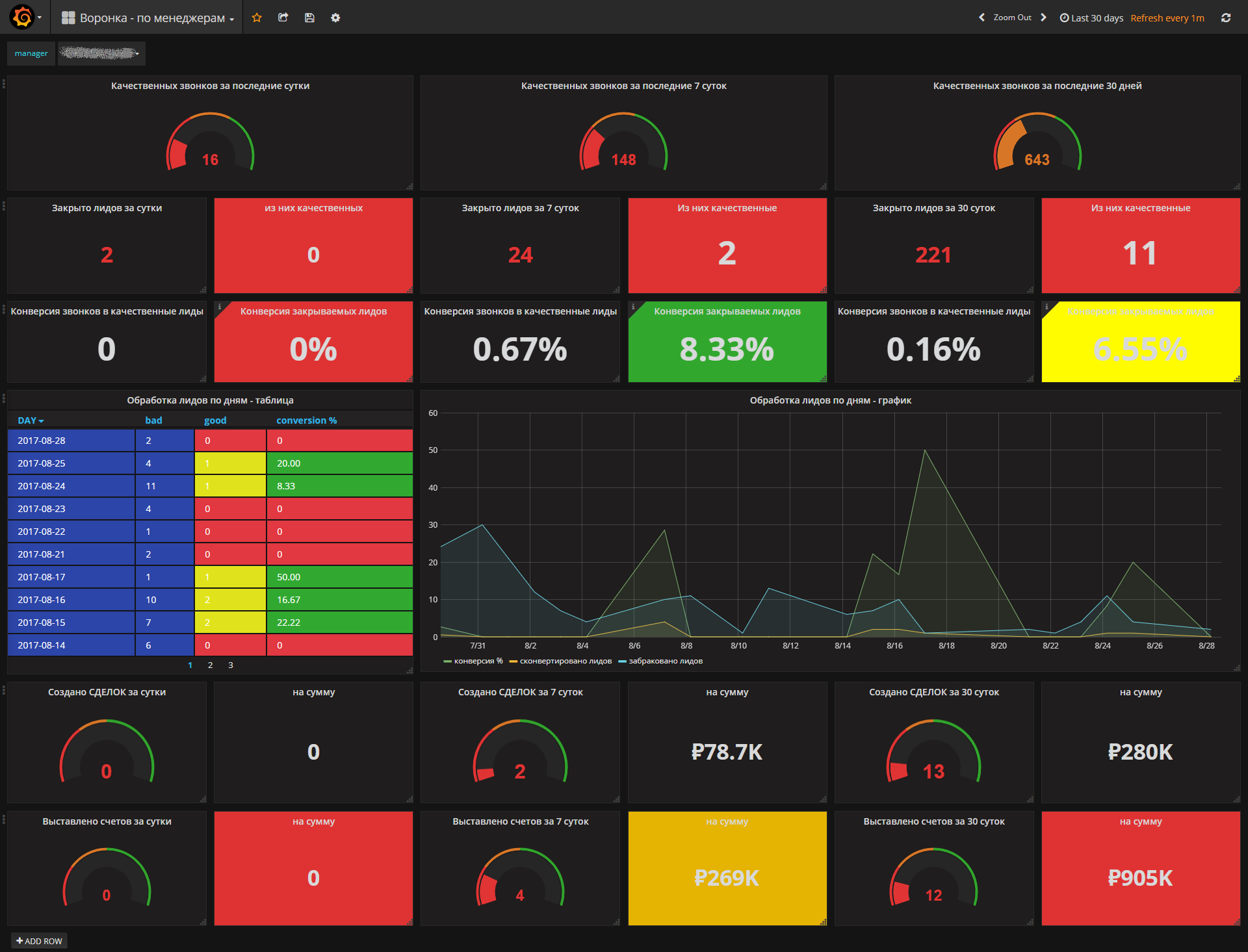This screenshot has width=1248, height=952.
Task: Star this dashboard as favorite
Action: point(257,18)
